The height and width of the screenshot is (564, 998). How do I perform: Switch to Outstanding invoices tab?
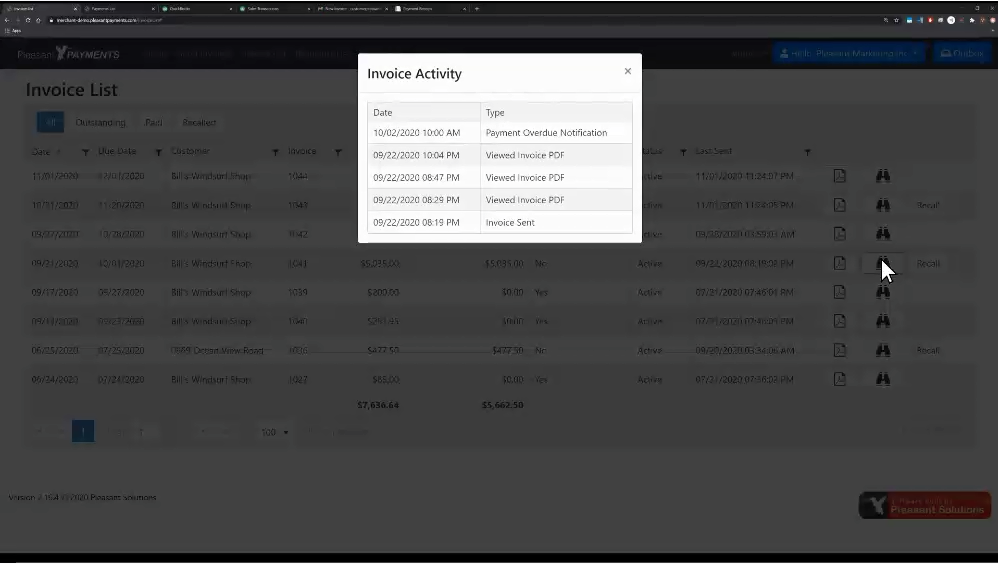click(100, 123)
